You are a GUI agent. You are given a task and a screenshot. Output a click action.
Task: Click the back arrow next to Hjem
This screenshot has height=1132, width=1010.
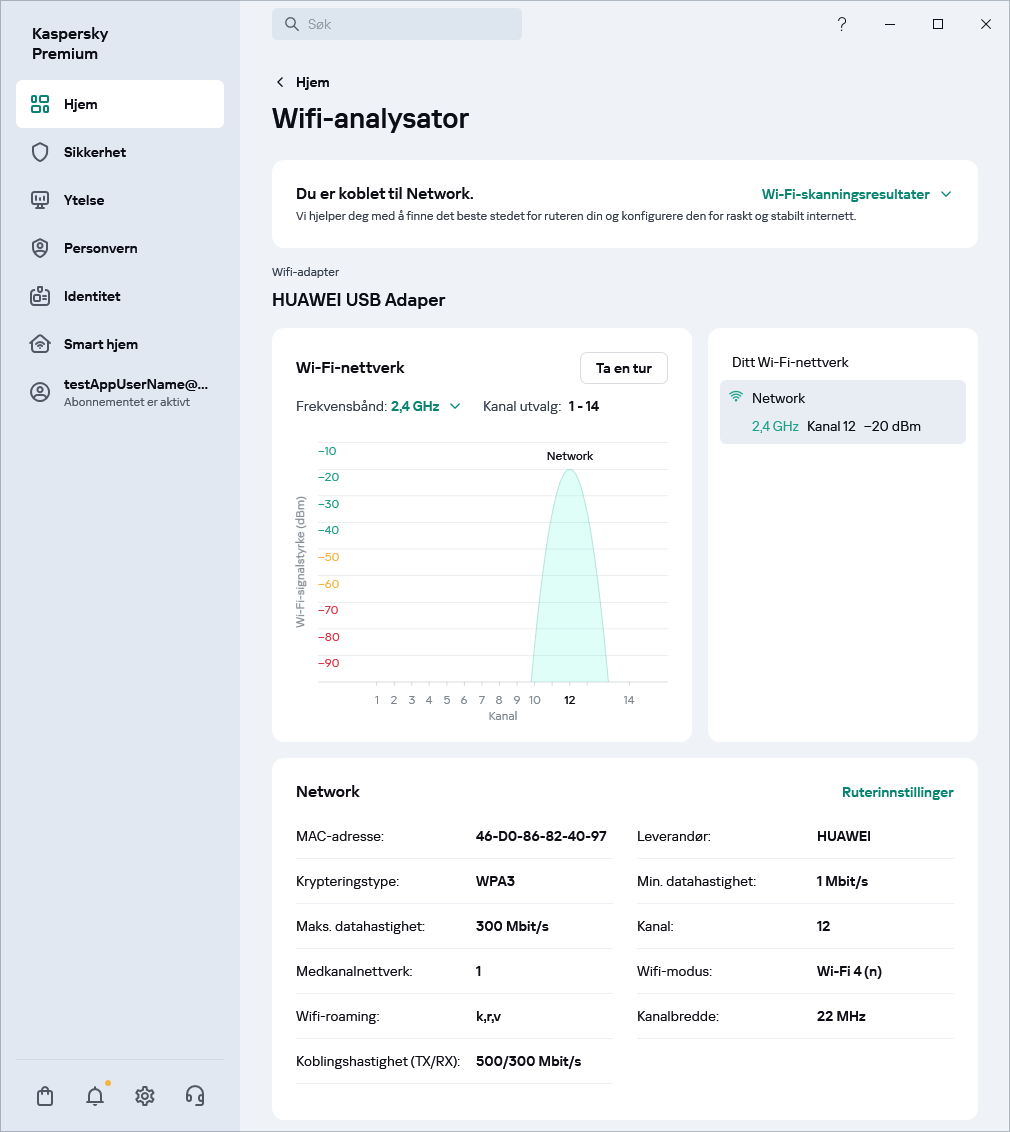[x=280, y=82]
